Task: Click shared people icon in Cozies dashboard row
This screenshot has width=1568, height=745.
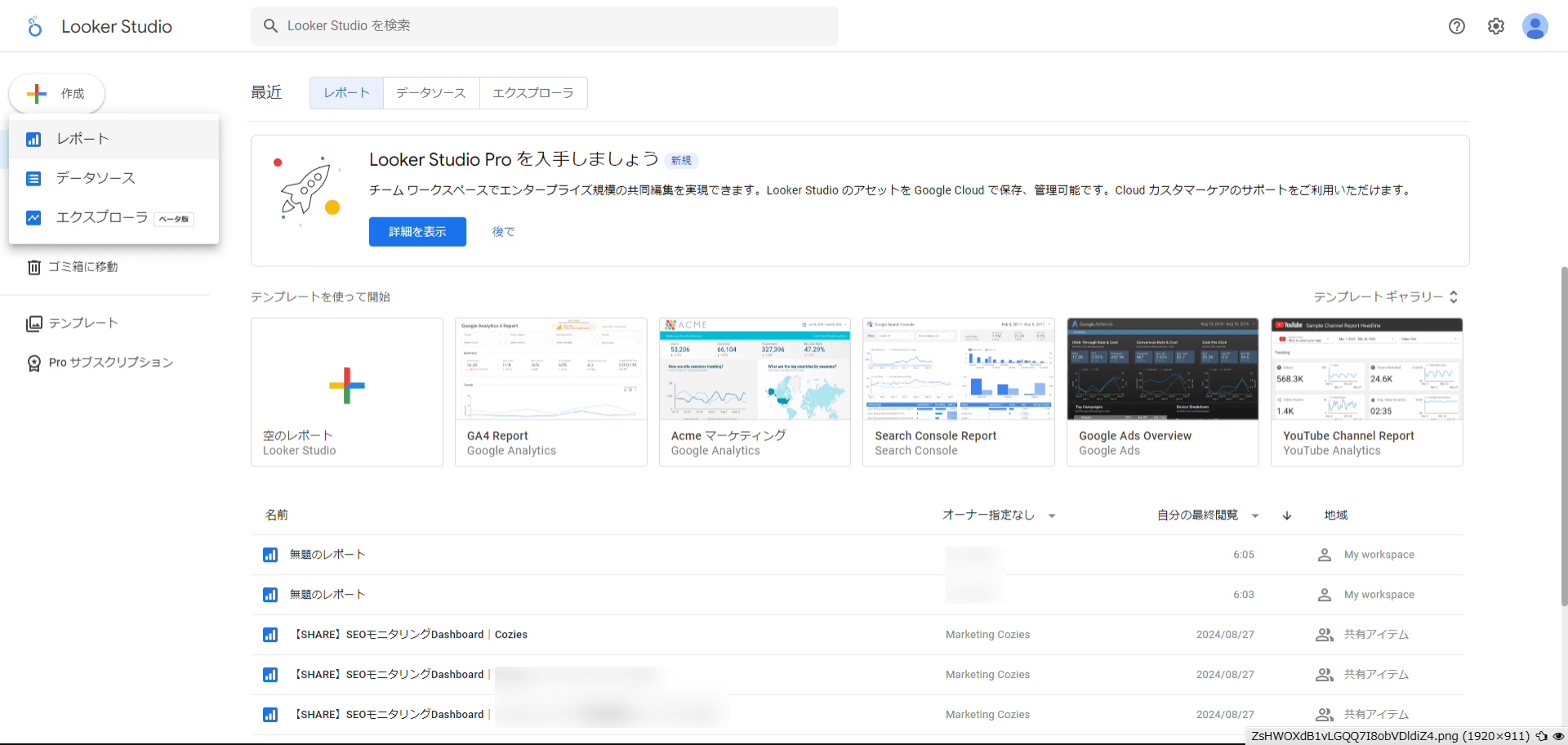Action: tap(1325, 635)
